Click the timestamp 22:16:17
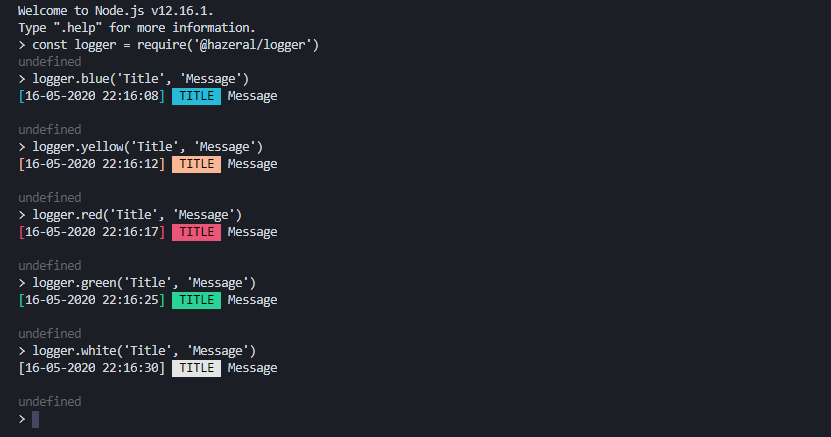This screenshot has height=437, width=831. pyautogui.click(x=130, y=232)
